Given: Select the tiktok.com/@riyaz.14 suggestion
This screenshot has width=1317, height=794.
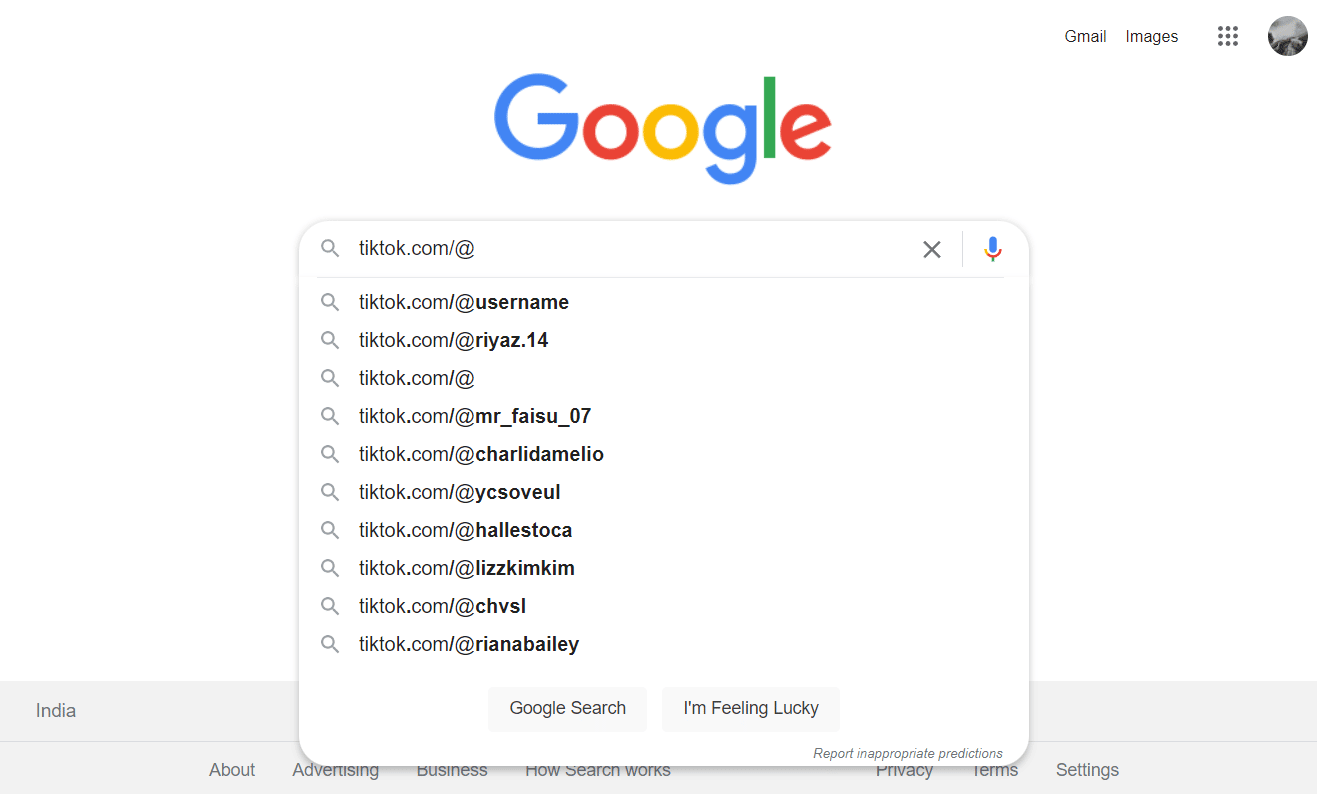Looking at the screenshot, I should (664, 340).
